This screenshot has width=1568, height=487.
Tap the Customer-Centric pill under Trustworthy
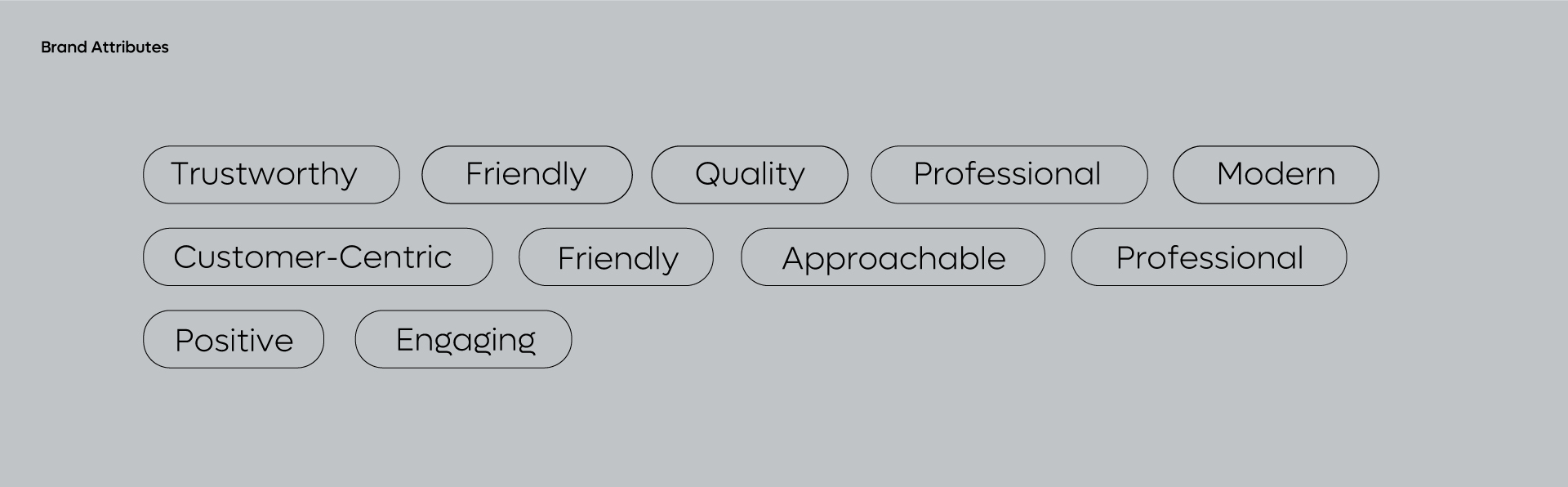(x=318, y=257)
